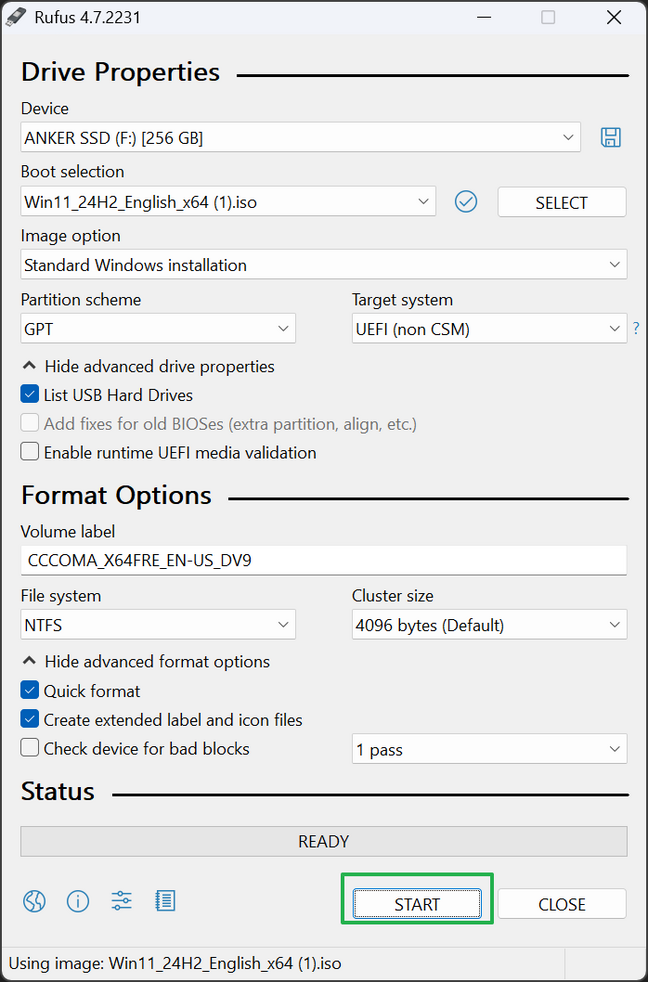Viewport: 648px width, 982px height.
Task: Click the checksum checkmark icon
Action: (466, 202)
